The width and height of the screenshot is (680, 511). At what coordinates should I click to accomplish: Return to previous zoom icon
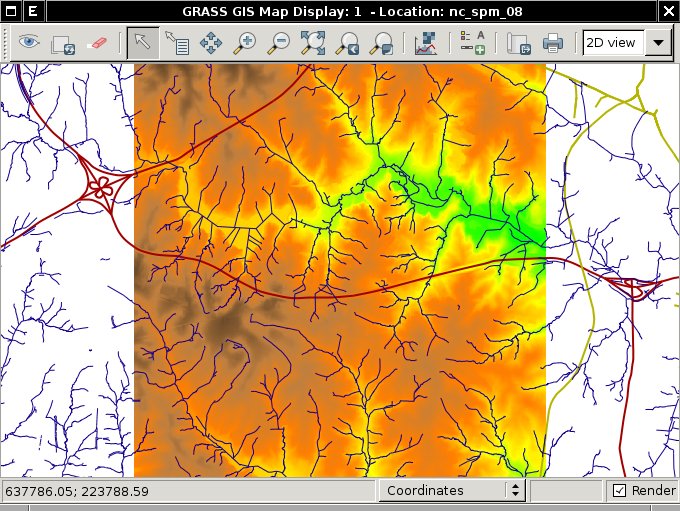pyautogui.click(x=347, y=43)
